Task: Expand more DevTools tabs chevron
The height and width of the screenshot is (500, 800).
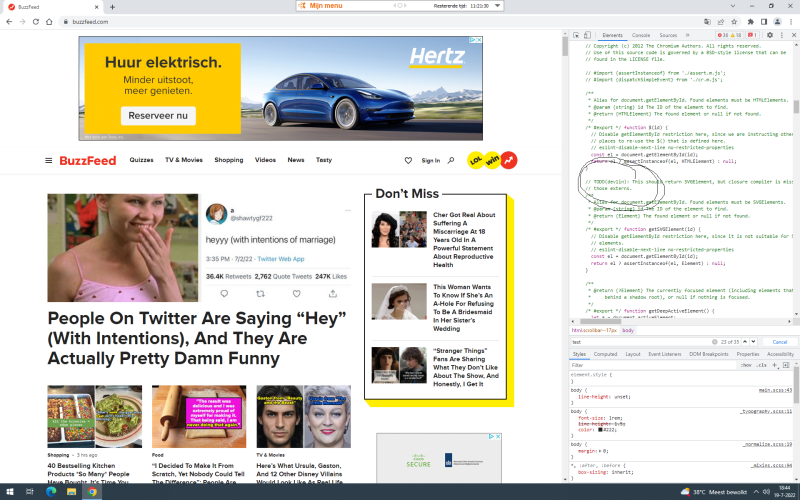Action: (x=685, y=35)
